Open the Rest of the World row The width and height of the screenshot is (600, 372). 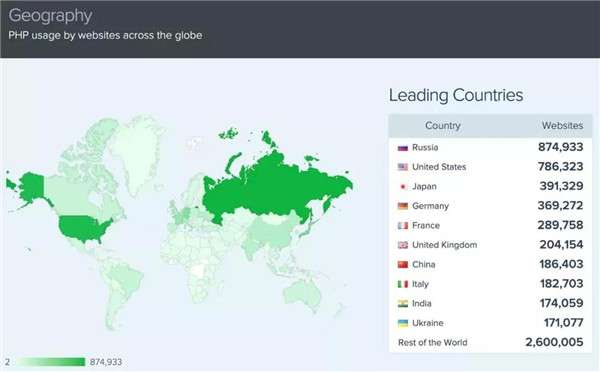coord(490,342)
